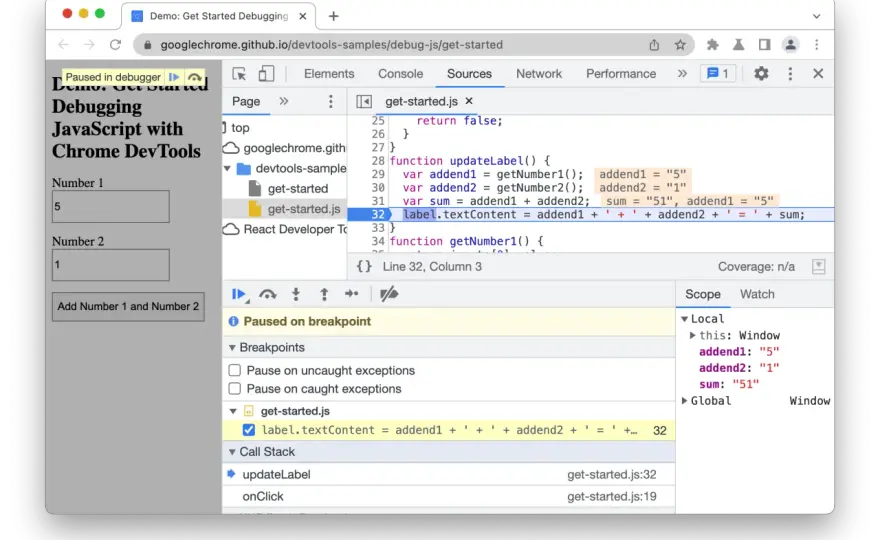
Task: Click the Number 1 input field
Action: [111, 207]
